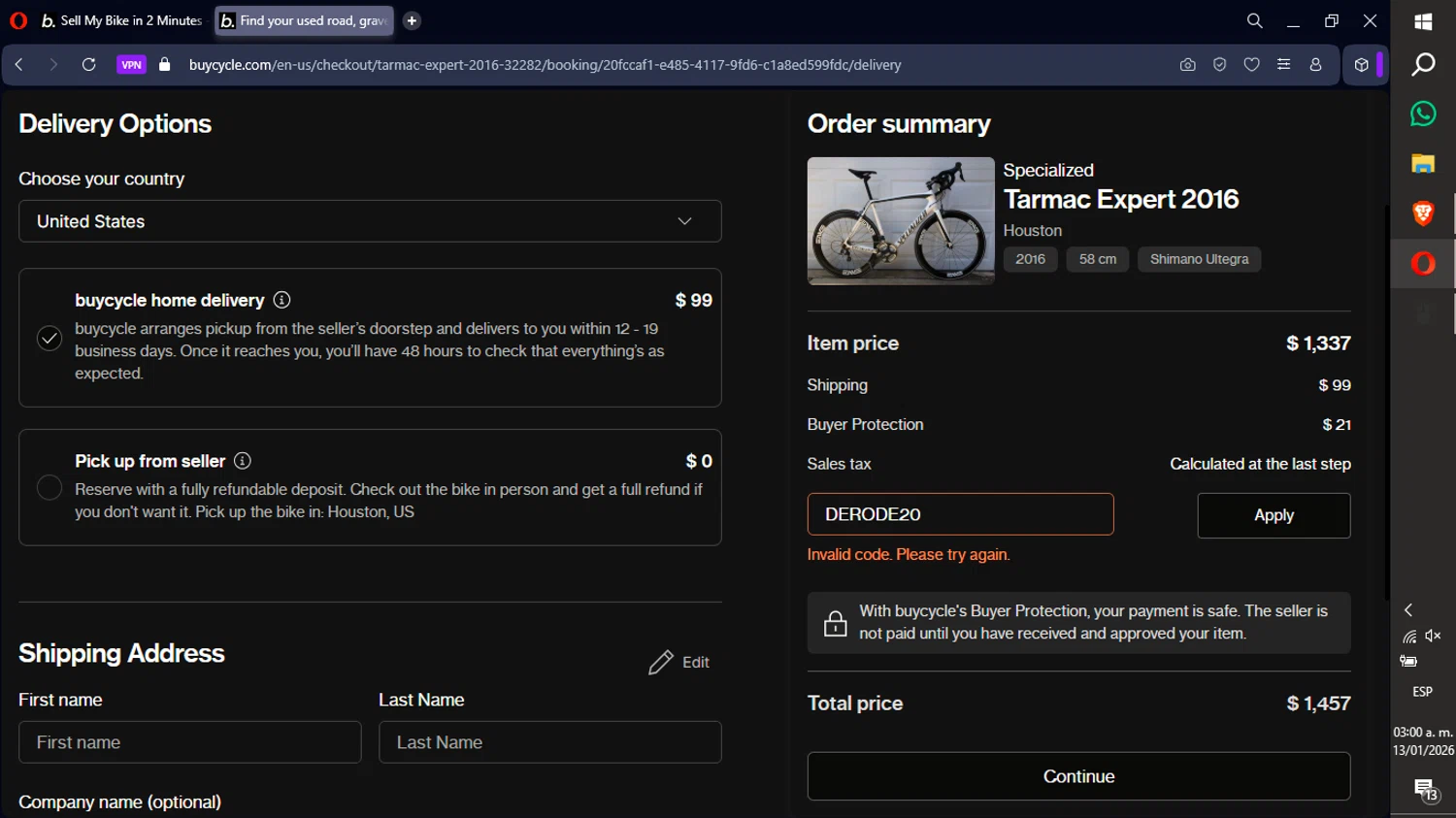The height and width of the screenshot is (818, 1456).
Task: Click the Shimano Ultegra tag
Action: click(1199, 259)
